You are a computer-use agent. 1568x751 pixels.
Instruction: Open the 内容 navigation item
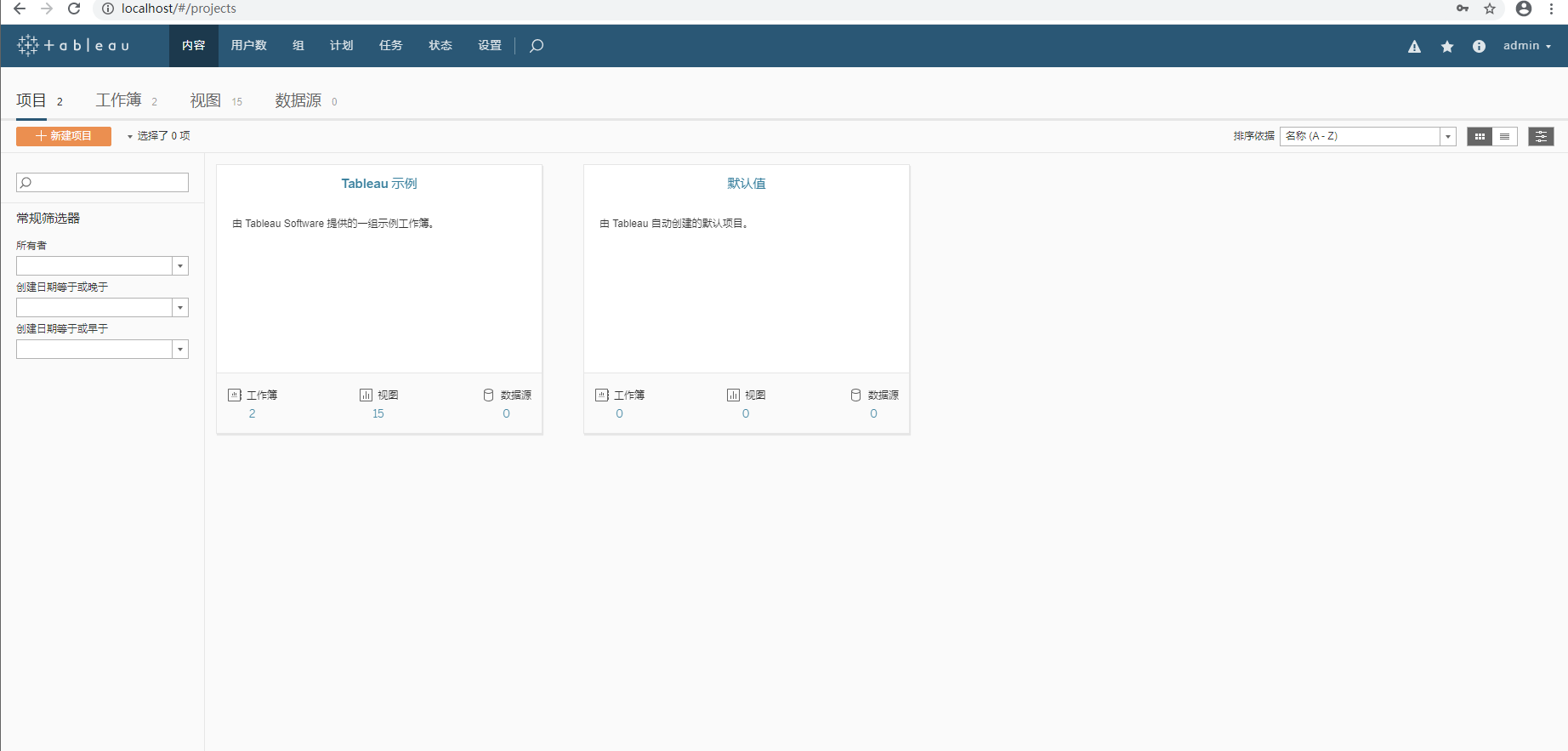(x=194, y=46)
